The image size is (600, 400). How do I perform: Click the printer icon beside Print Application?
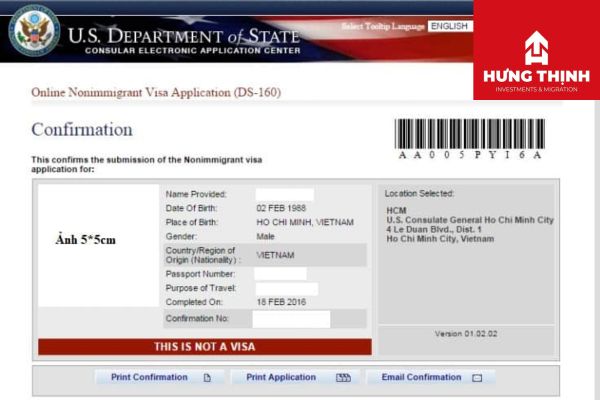(x=343, y=378)
